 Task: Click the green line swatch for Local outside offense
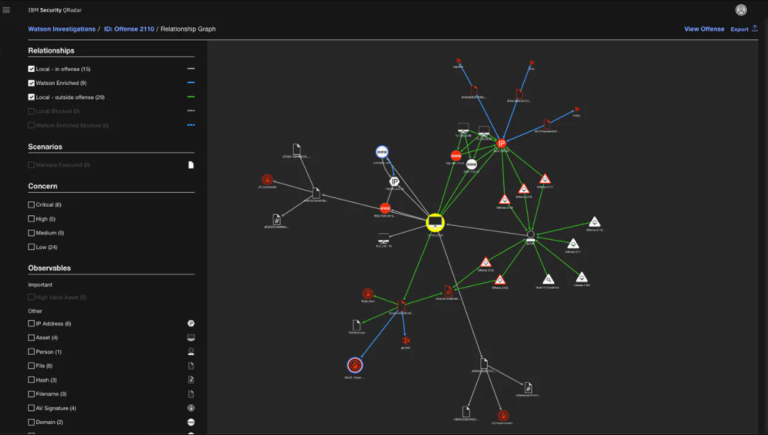click(x=191, y=97)
